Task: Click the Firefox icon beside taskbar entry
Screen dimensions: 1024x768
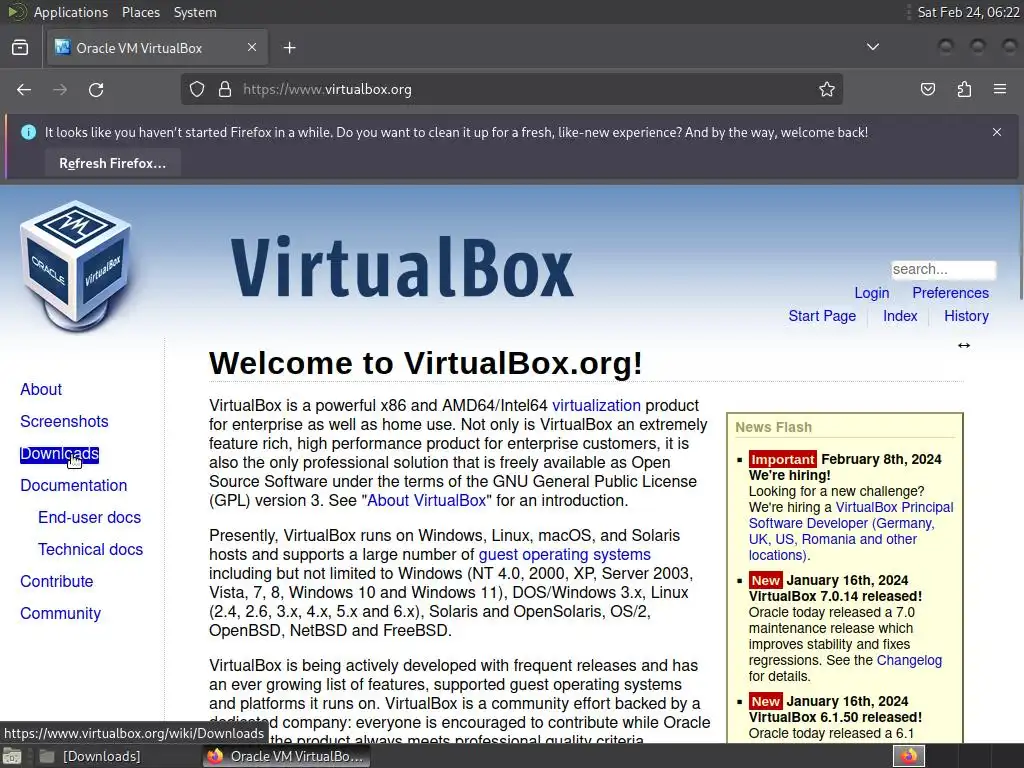Action: [215, 756]
